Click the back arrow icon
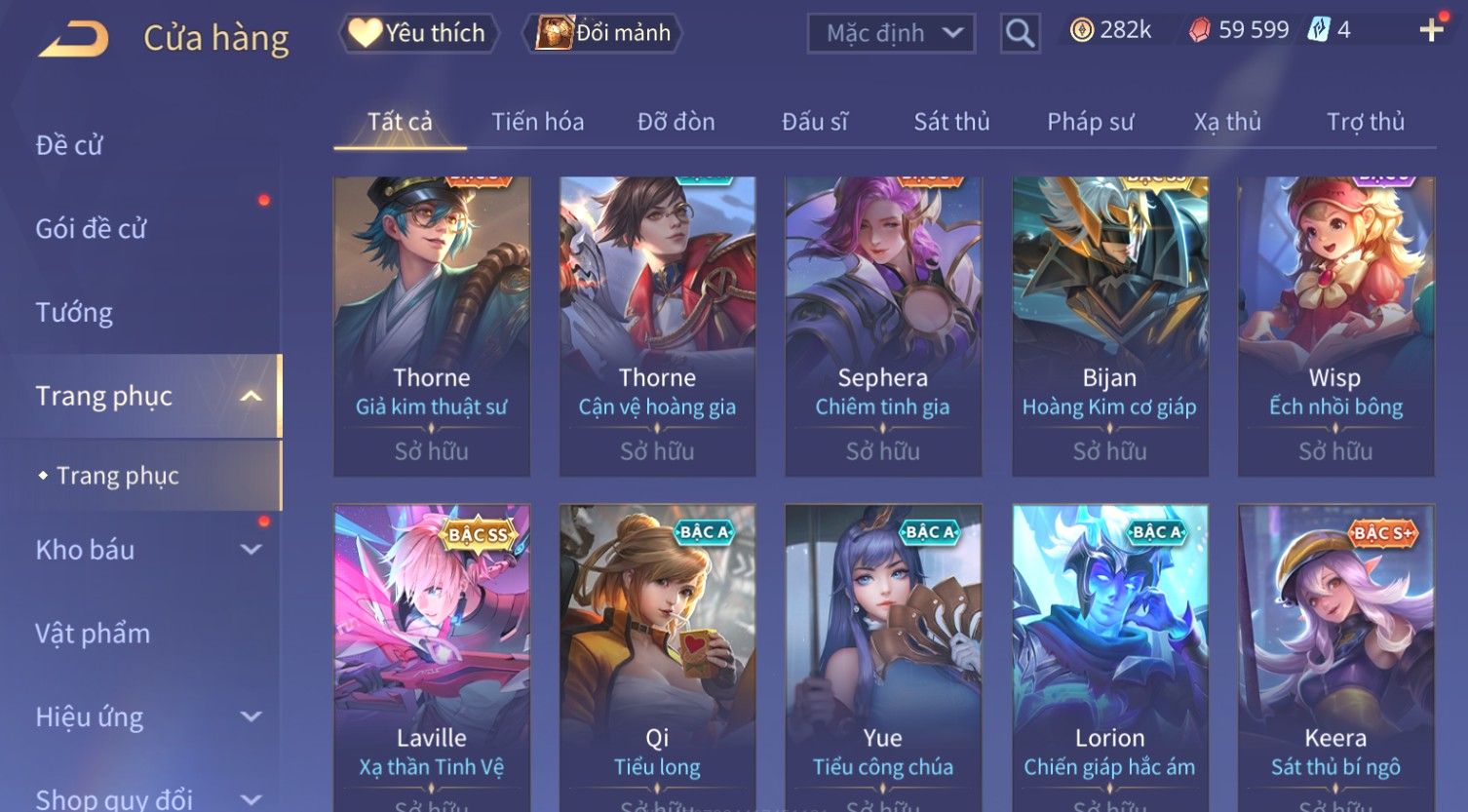1468x812 pixels. click(74, 40)
